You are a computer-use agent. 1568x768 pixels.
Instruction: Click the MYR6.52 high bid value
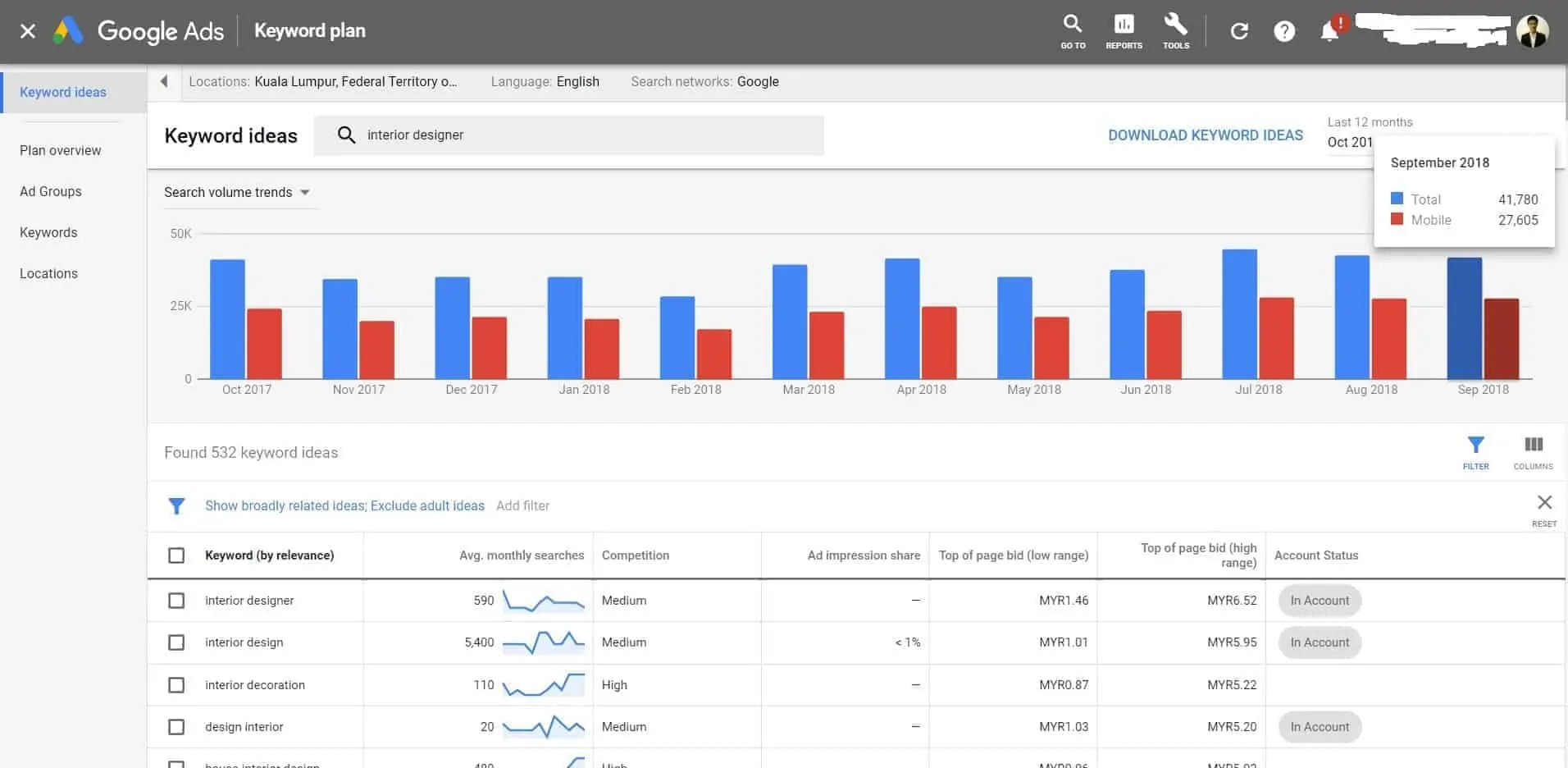[x=1232, y=601]
